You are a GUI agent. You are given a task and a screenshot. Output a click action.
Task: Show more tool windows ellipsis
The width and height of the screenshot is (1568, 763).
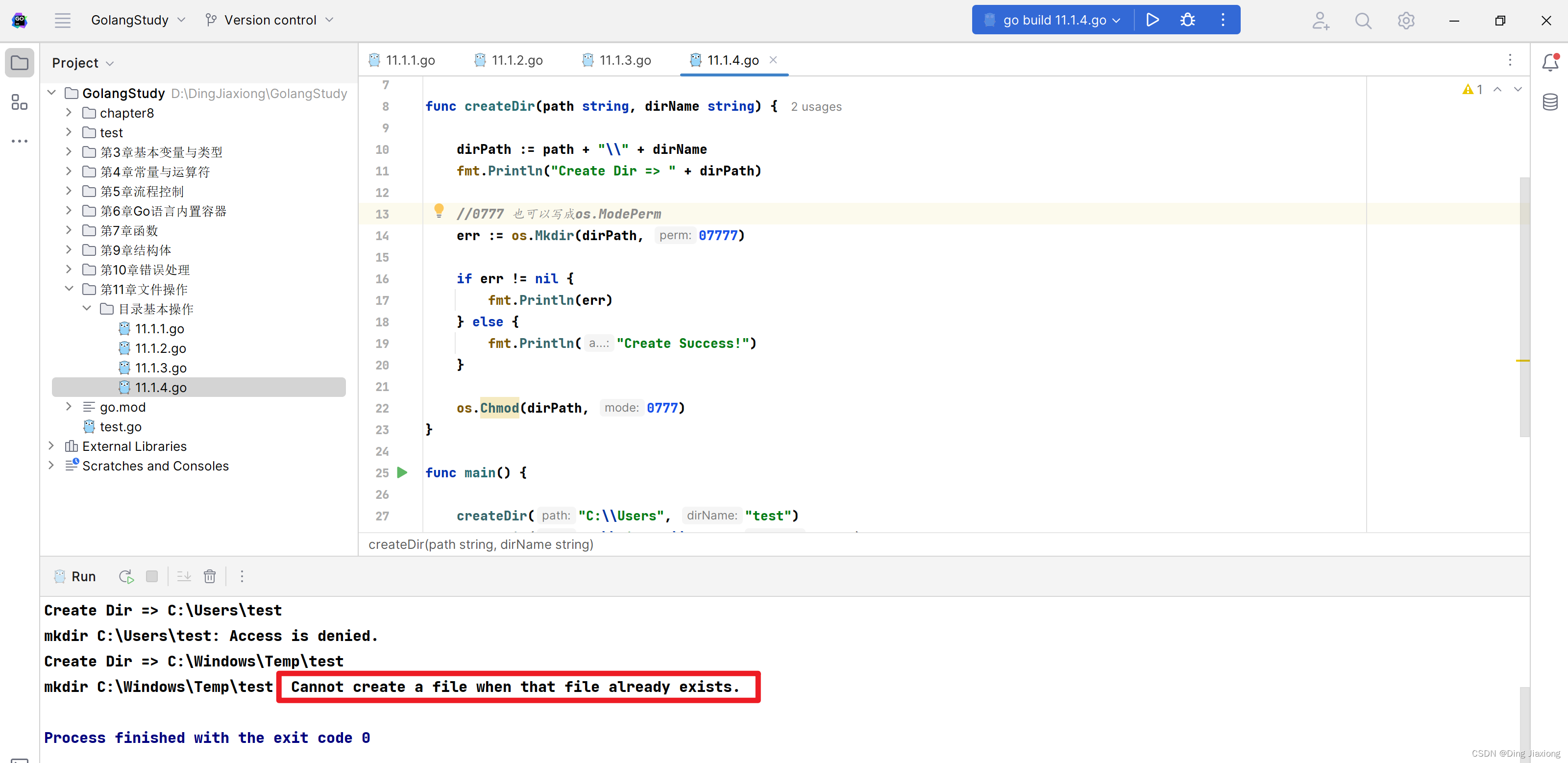click(x=20, y=141)
